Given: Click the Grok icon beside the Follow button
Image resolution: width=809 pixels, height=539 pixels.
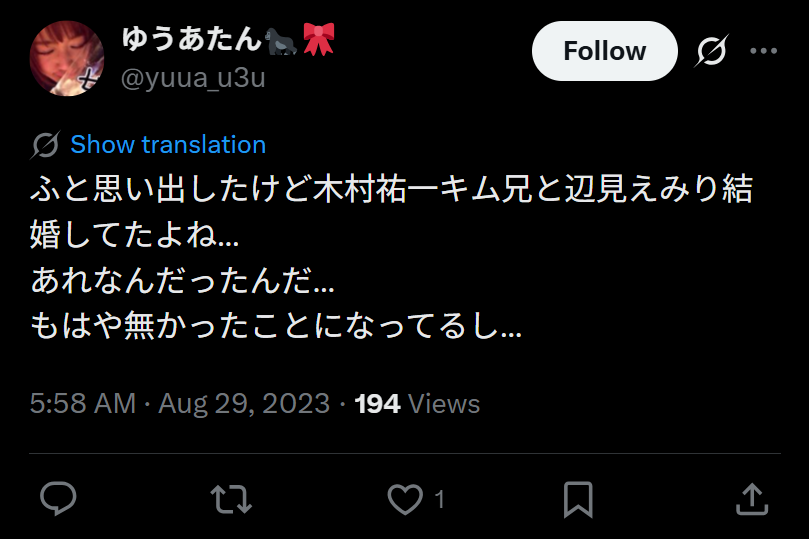Looking at the screenshot, I should click(x=711, y=51).
